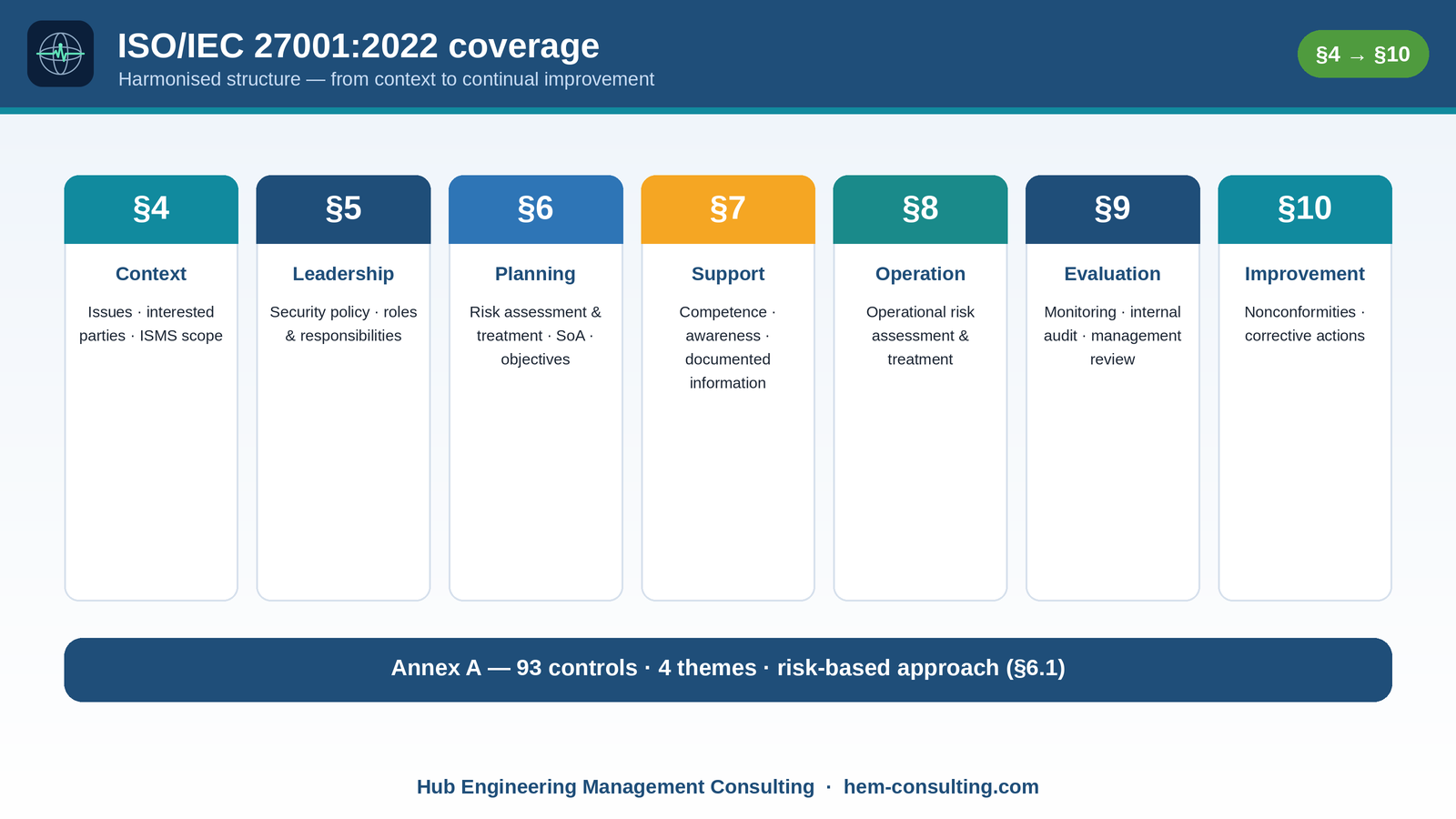This screenshot has height=819, width=1456.
Task: Select the §10 Improvement card header
Action: point(1305,209)
